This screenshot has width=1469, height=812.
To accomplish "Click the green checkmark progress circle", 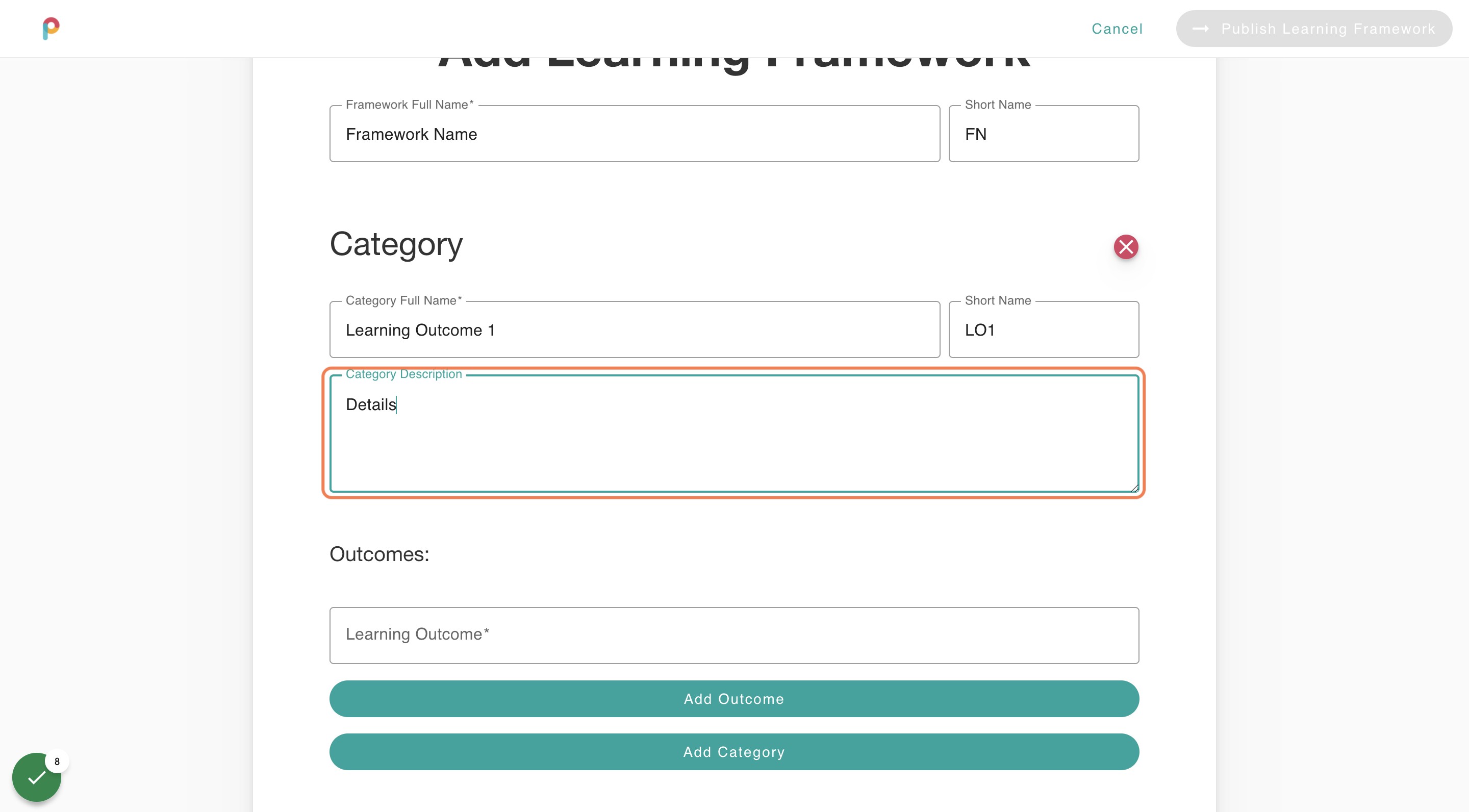I will [x=37, y=777].
